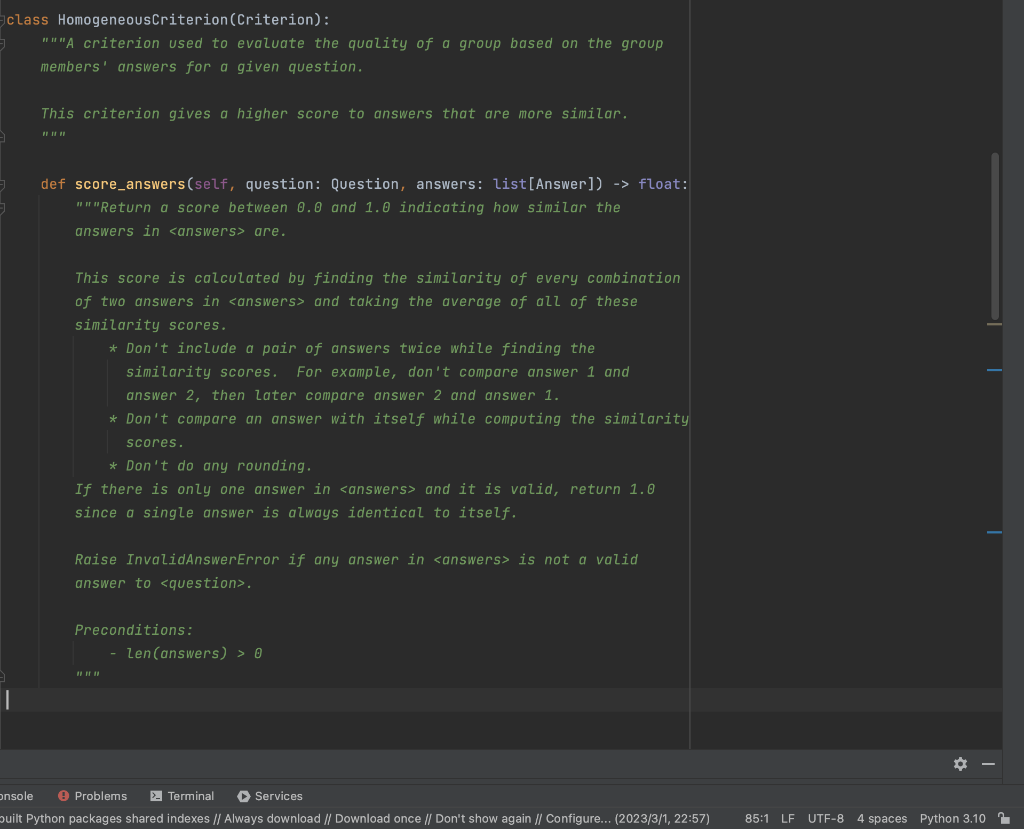This screenshot has height=829, width=1024.
Task: Collapse the score_answers method via its gutter arrow
Action: click(x=4, y=184)
